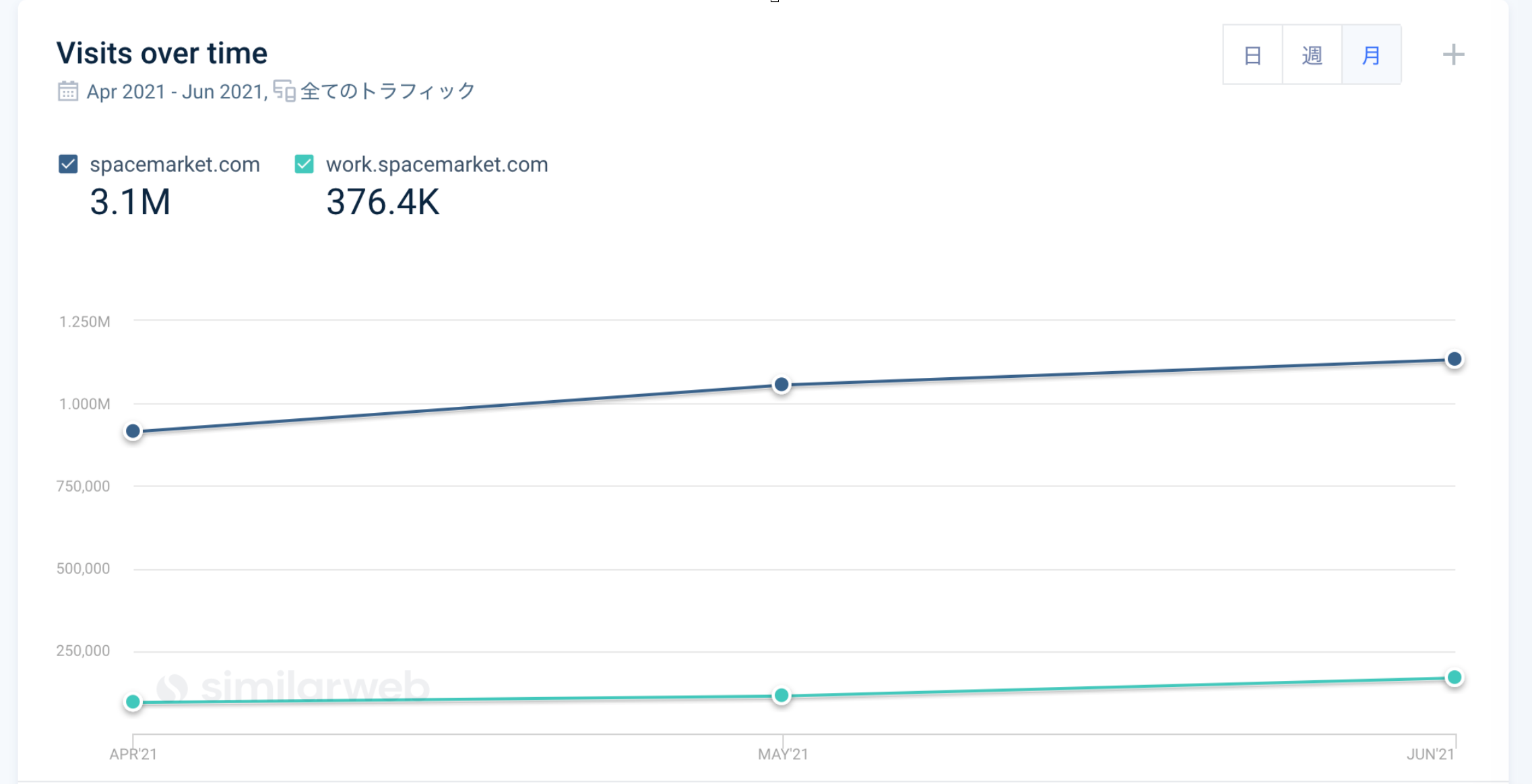Click the Apr 2021 - Jun 2021 date range
1532x784 pixels.
pyautogui.click(x=175, y=92)
